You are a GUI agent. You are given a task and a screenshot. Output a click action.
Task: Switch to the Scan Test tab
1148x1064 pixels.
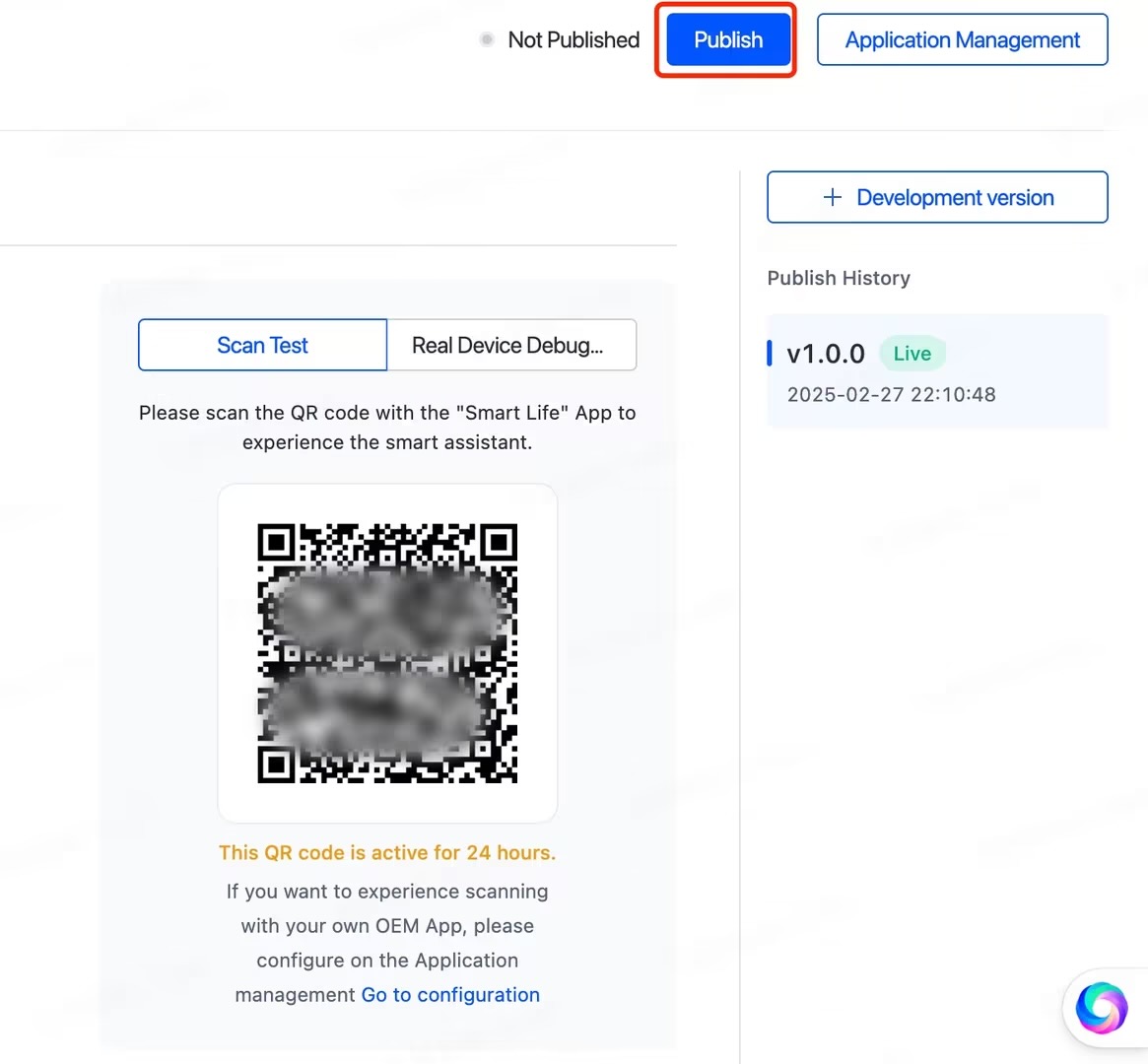coord(262,345)
